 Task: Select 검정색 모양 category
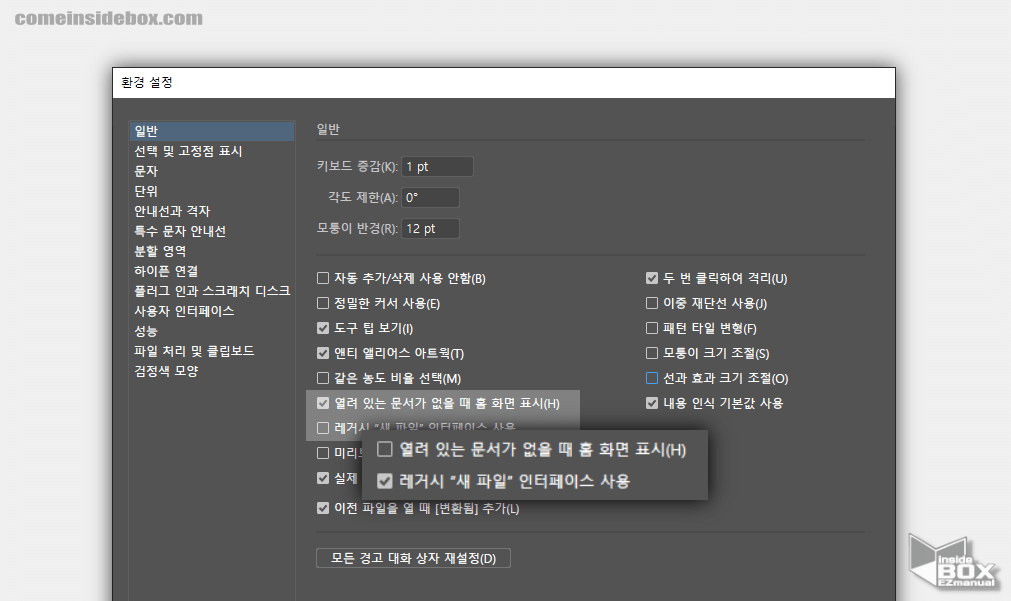pyautogui.click(x=166, y=371)
